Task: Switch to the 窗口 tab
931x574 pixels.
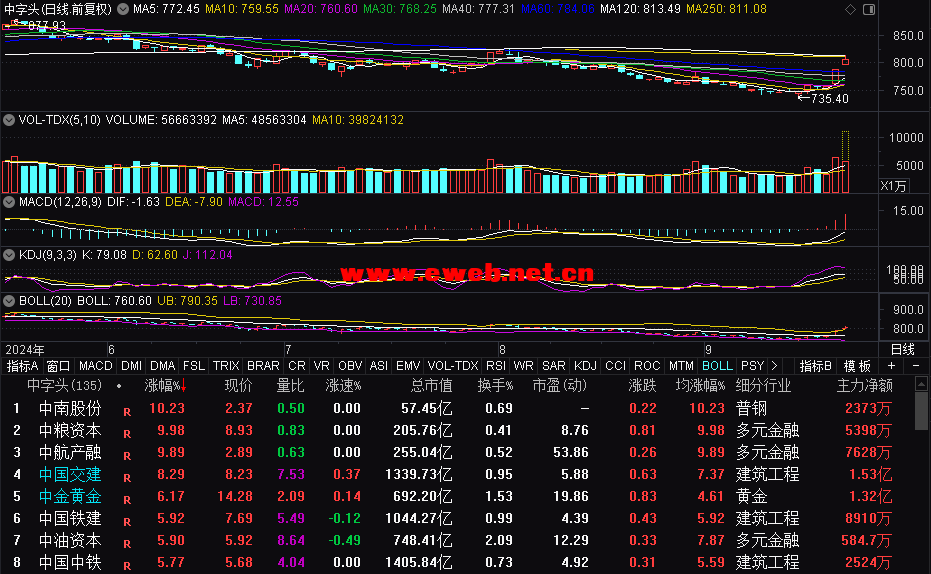Action: [x=58, y=366]
